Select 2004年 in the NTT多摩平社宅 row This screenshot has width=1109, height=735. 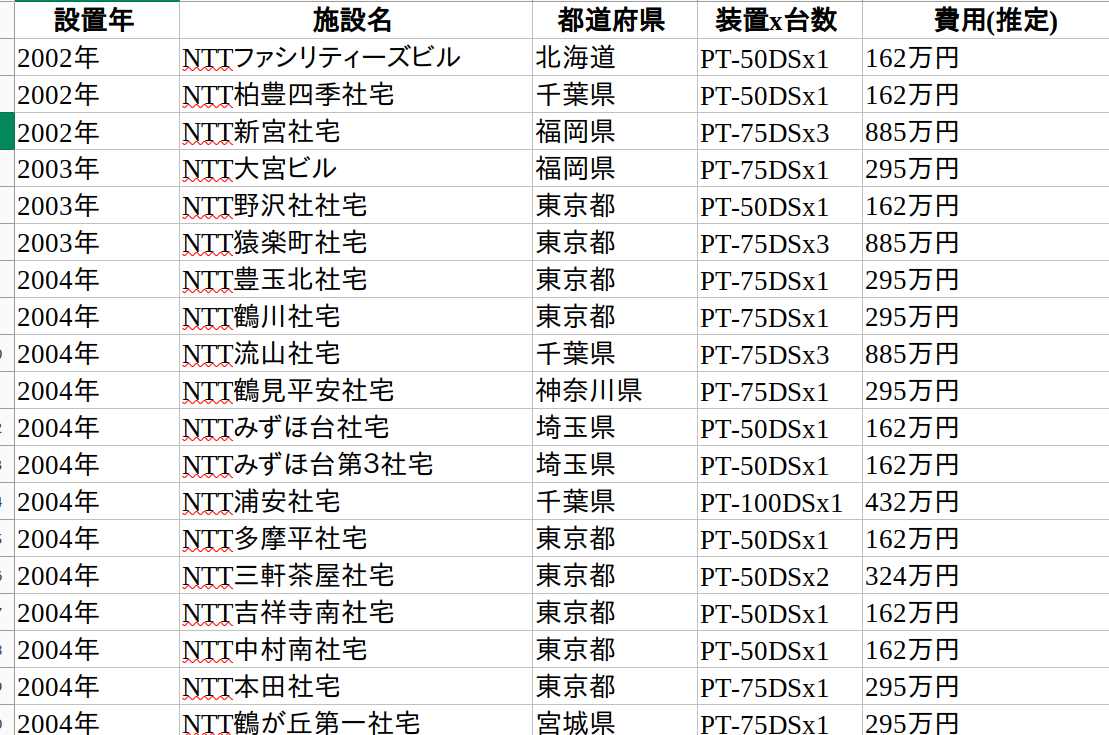[x=96, y=538]
